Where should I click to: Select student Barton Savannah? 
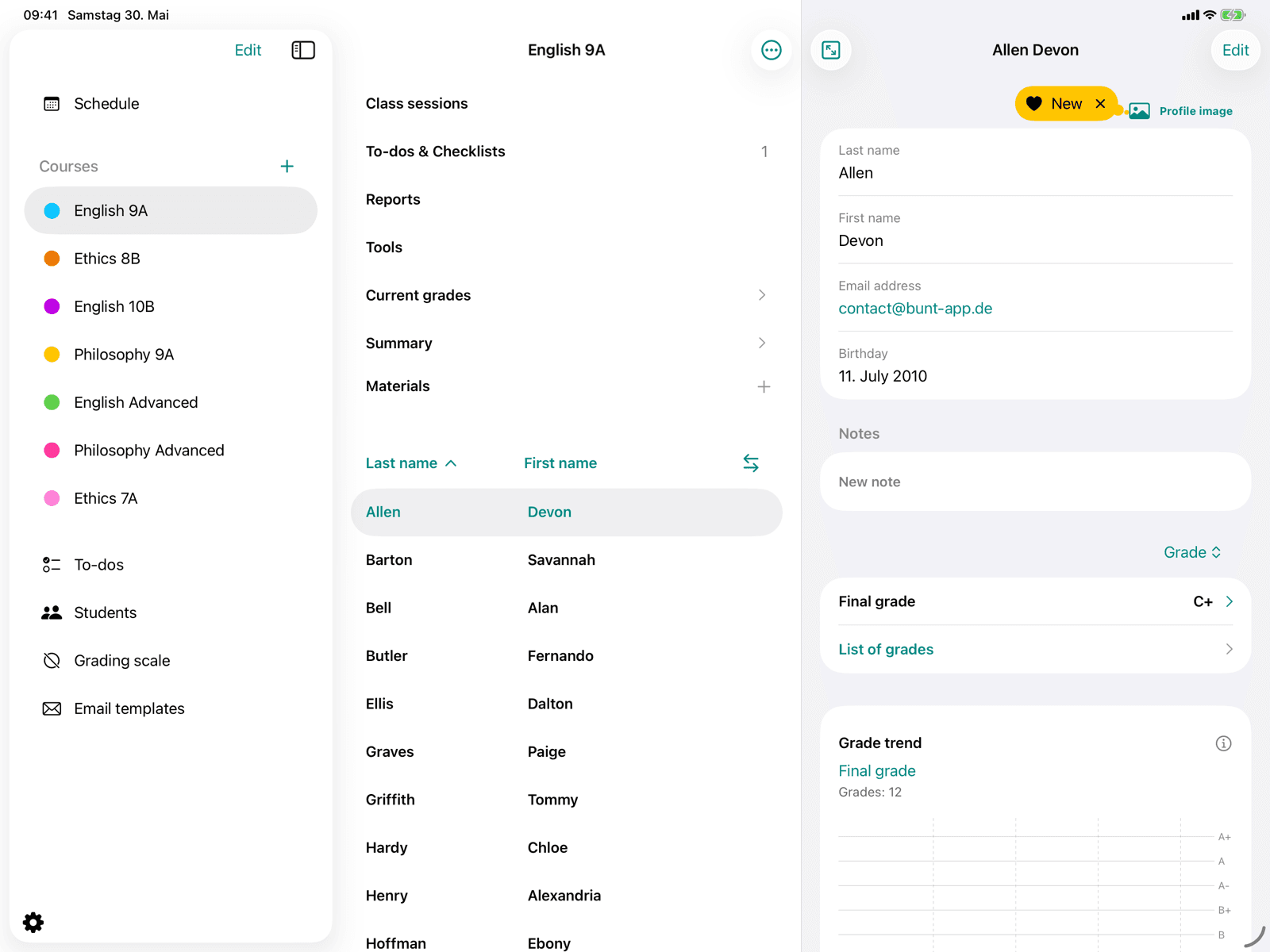click(x=567, y=560)
